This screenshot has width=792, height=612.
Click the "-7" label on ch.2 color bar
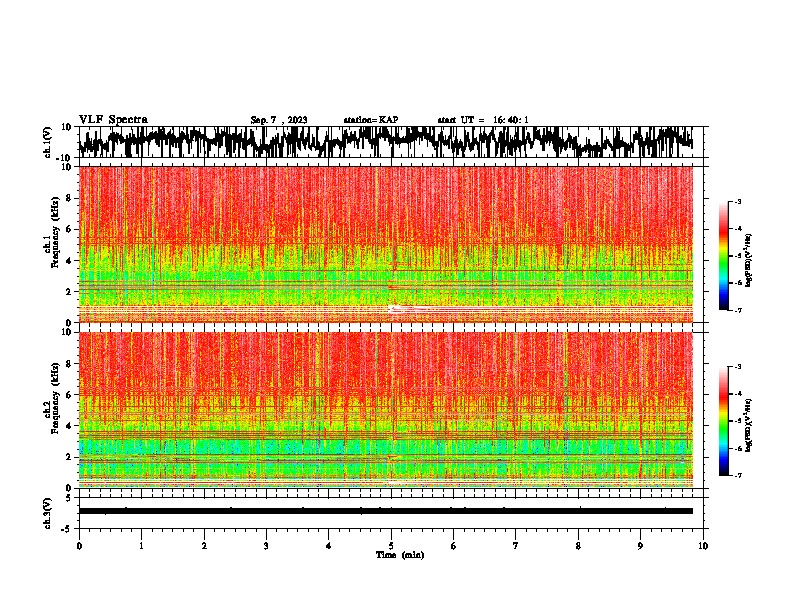pos(737,475)
